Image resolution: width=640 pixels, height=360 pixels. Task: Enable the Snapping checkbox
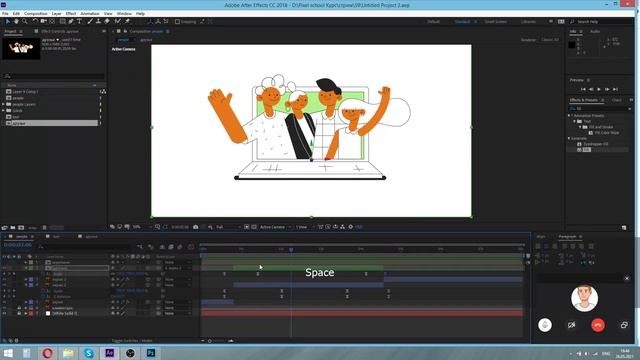click(x=177, y=22)
